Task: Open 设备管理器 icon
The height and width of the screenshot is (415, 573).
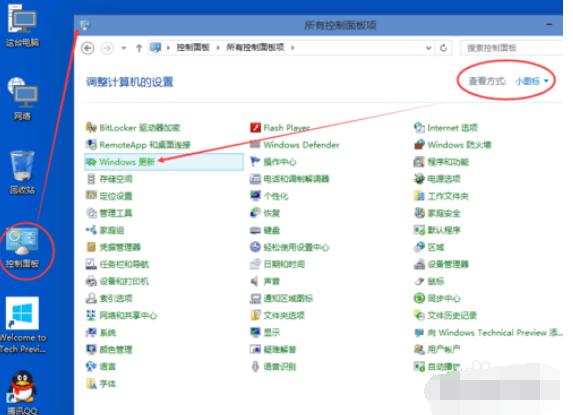Action: (419, 264)
